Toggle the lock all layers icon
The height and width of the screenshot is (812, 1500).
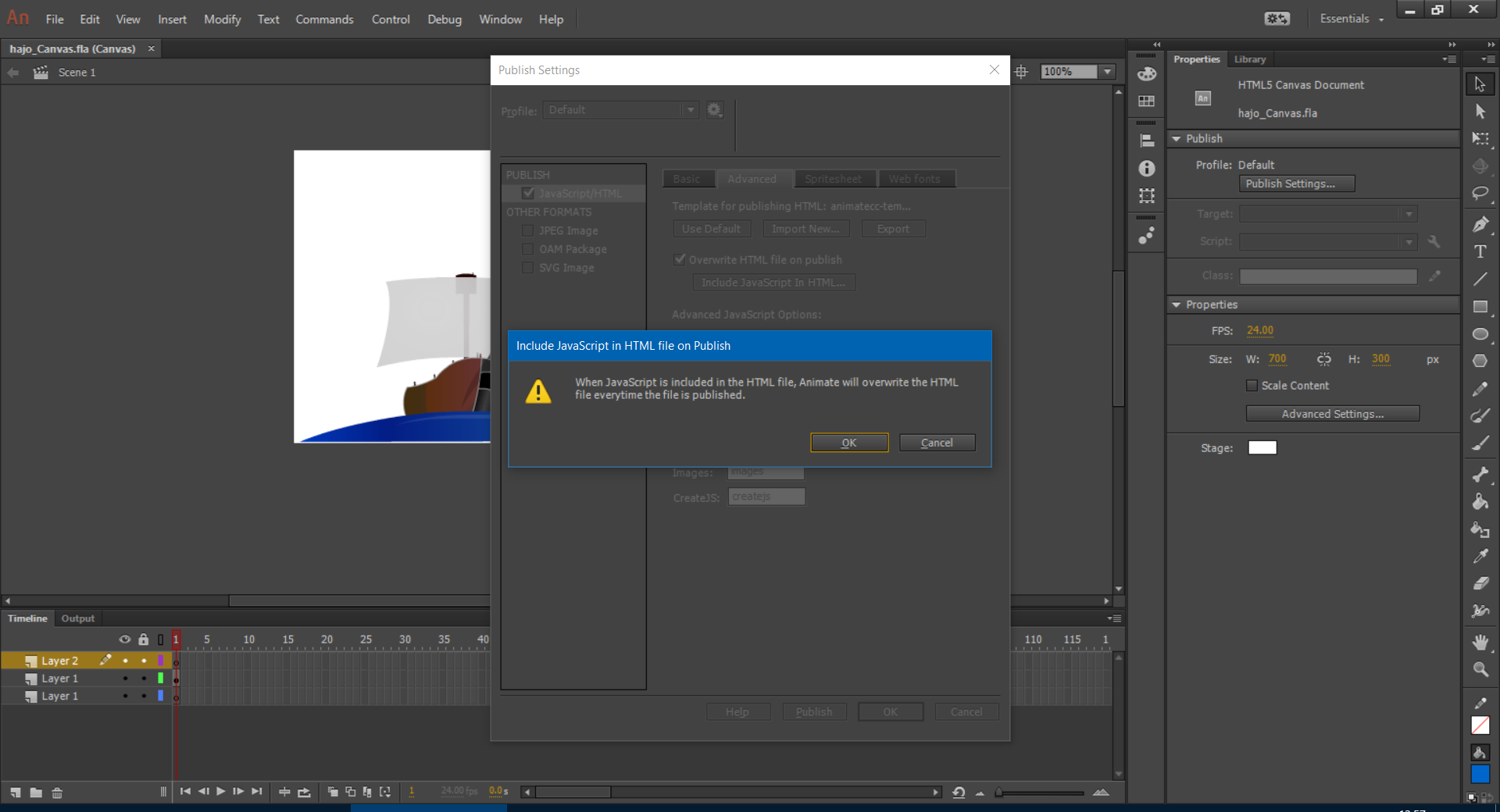point(143,639)
